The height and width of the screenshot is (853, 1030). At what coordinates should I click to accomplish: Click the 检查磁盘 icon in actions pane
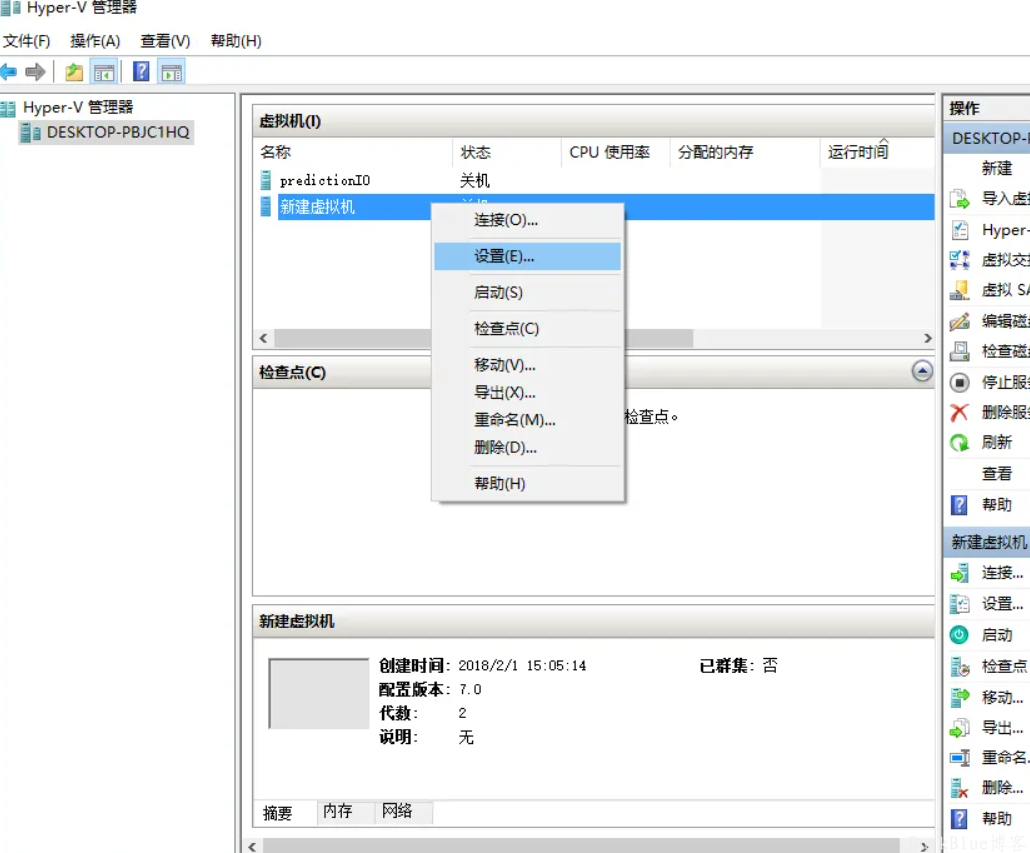960,351
